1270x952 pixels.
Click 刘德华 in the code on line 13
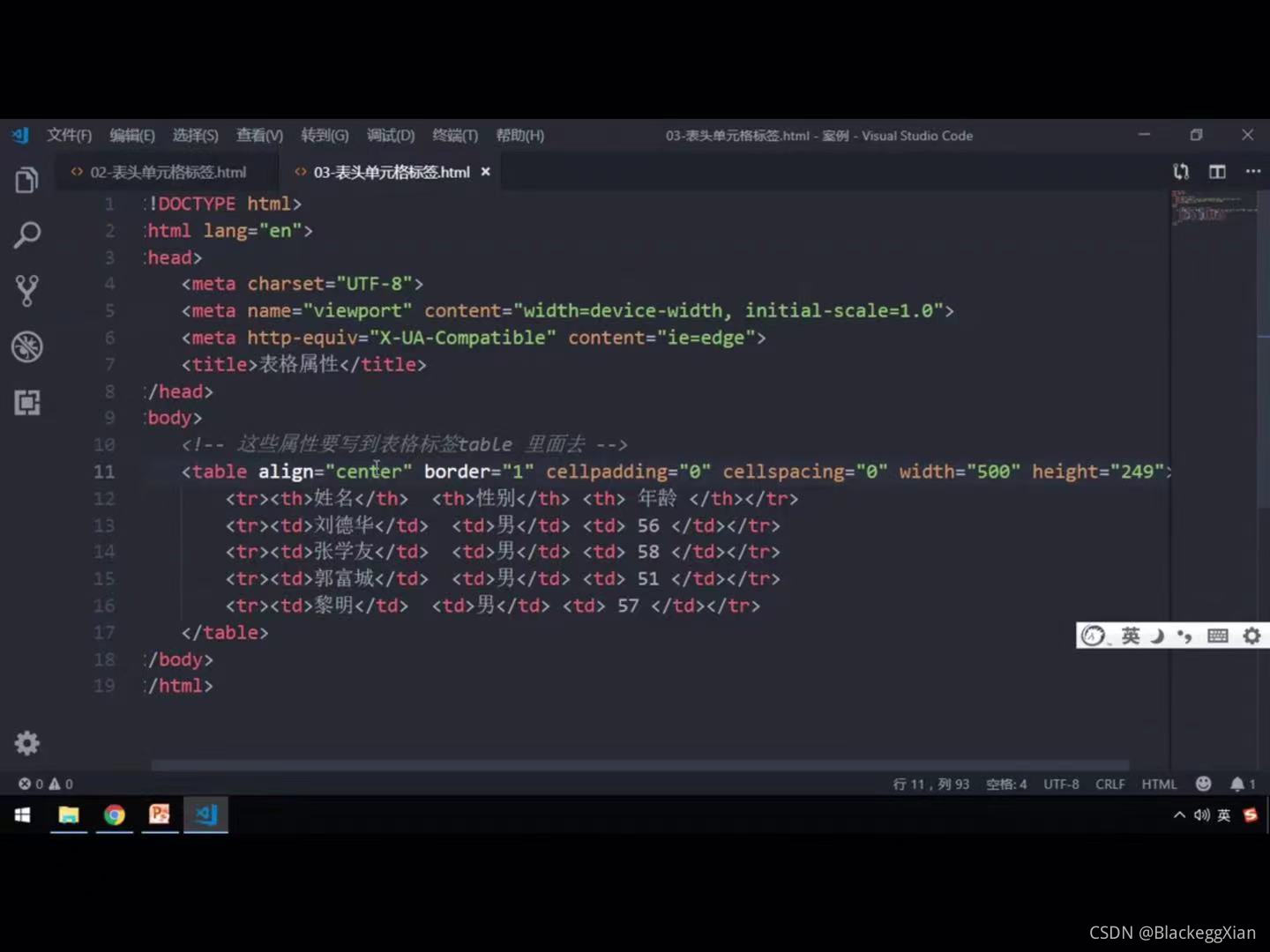click(x=344, y=525)
